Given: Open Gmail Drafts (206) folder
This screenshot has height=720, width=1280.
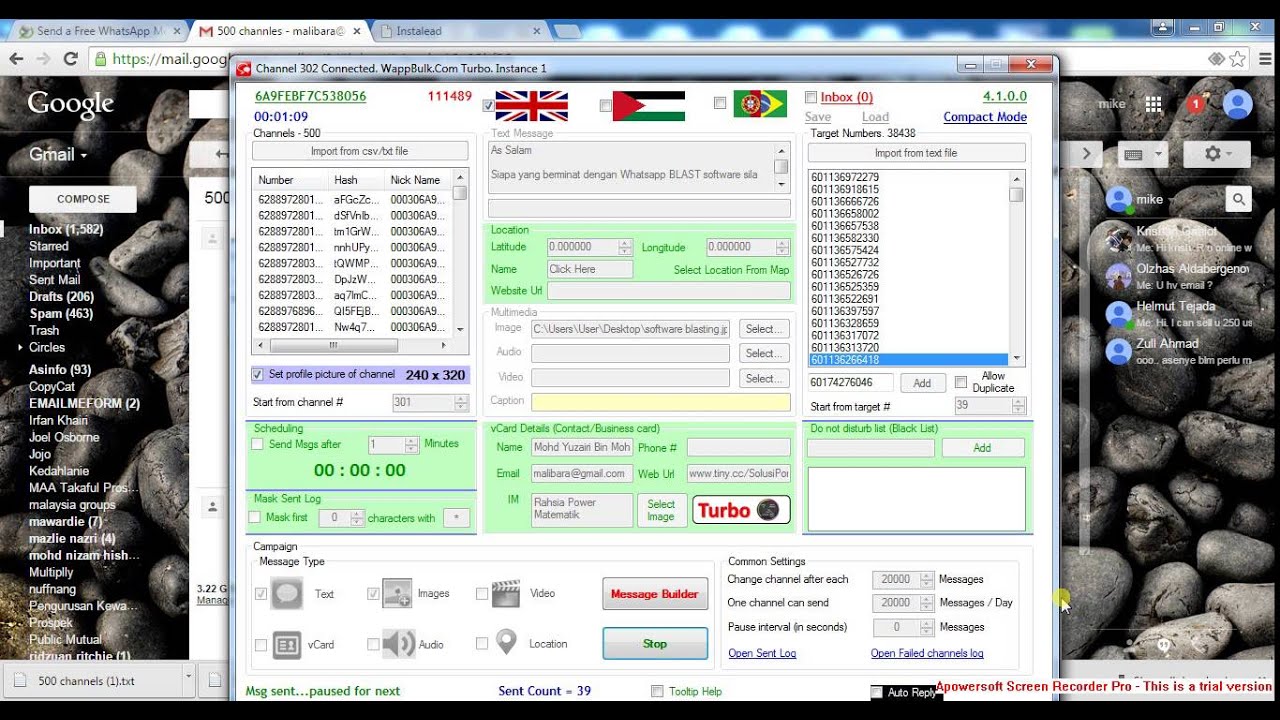Looking at the screenshot, I should [61, 297].
